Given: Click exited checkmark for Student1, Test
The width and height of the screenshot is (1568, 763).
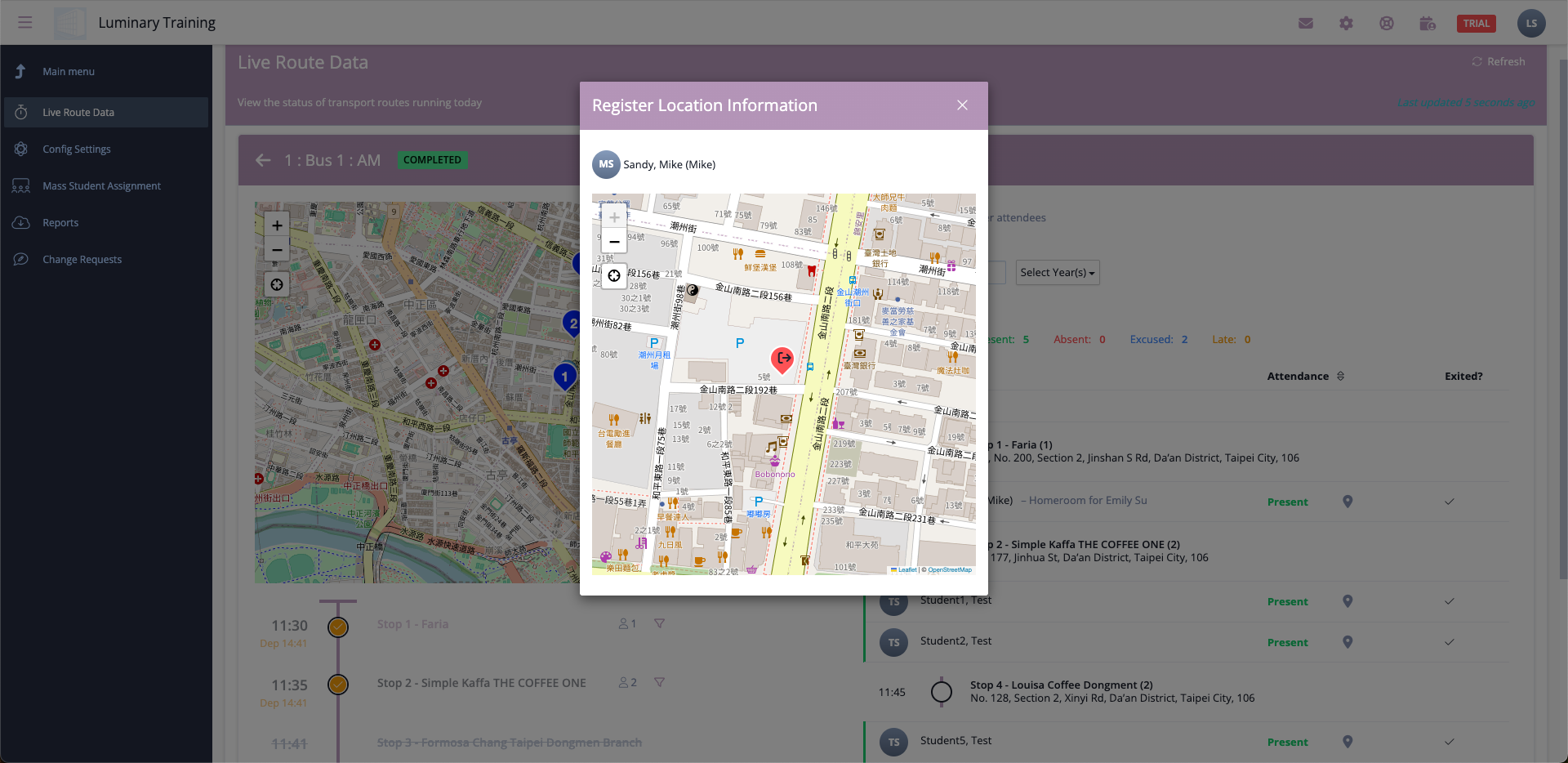Looking at the screenshot, I should (x=1449, y=601).
